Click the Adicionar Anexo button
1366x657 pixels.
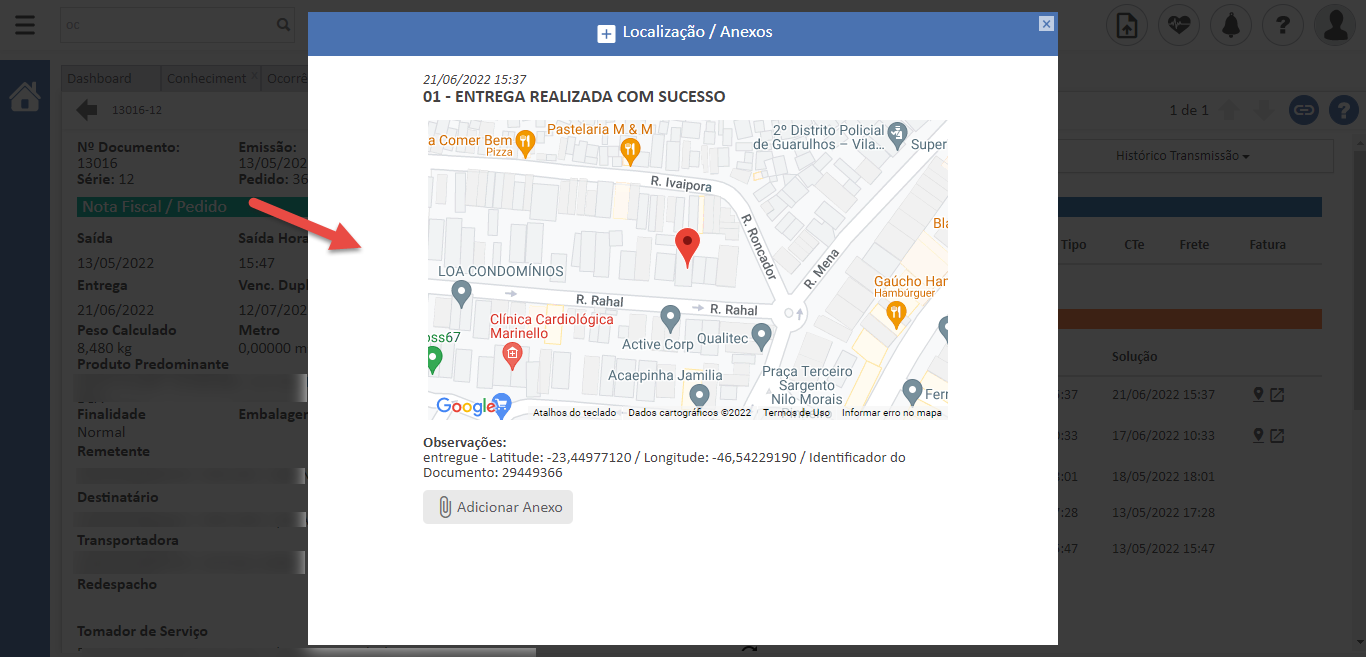[498, 507]
